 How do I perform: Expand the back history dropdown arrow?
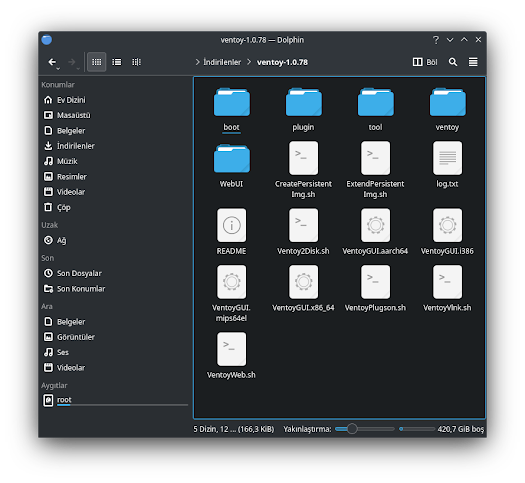click(58, 69)
